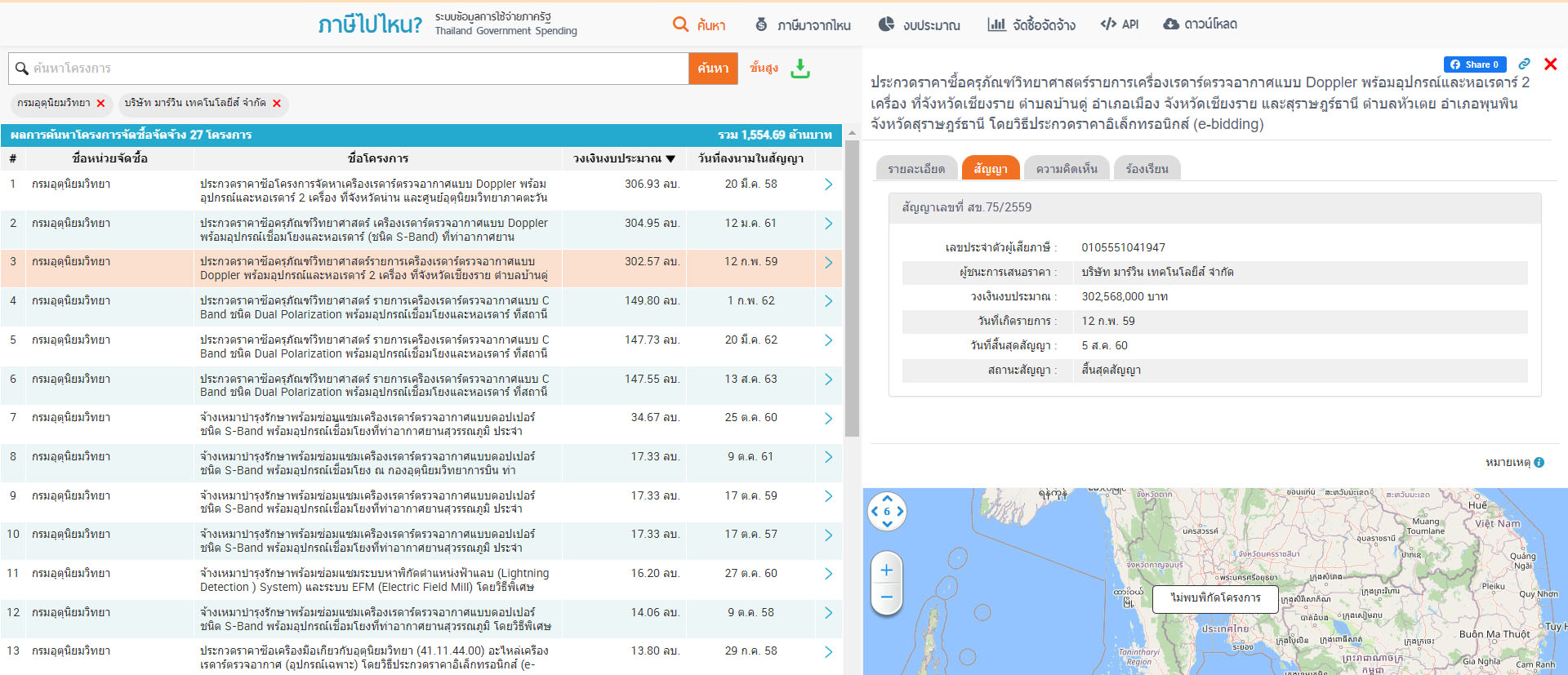This screenshot has width=1568, height=675.
Task: Click the green download results icon
Action: pyautogui.click(x=800, y=69)
